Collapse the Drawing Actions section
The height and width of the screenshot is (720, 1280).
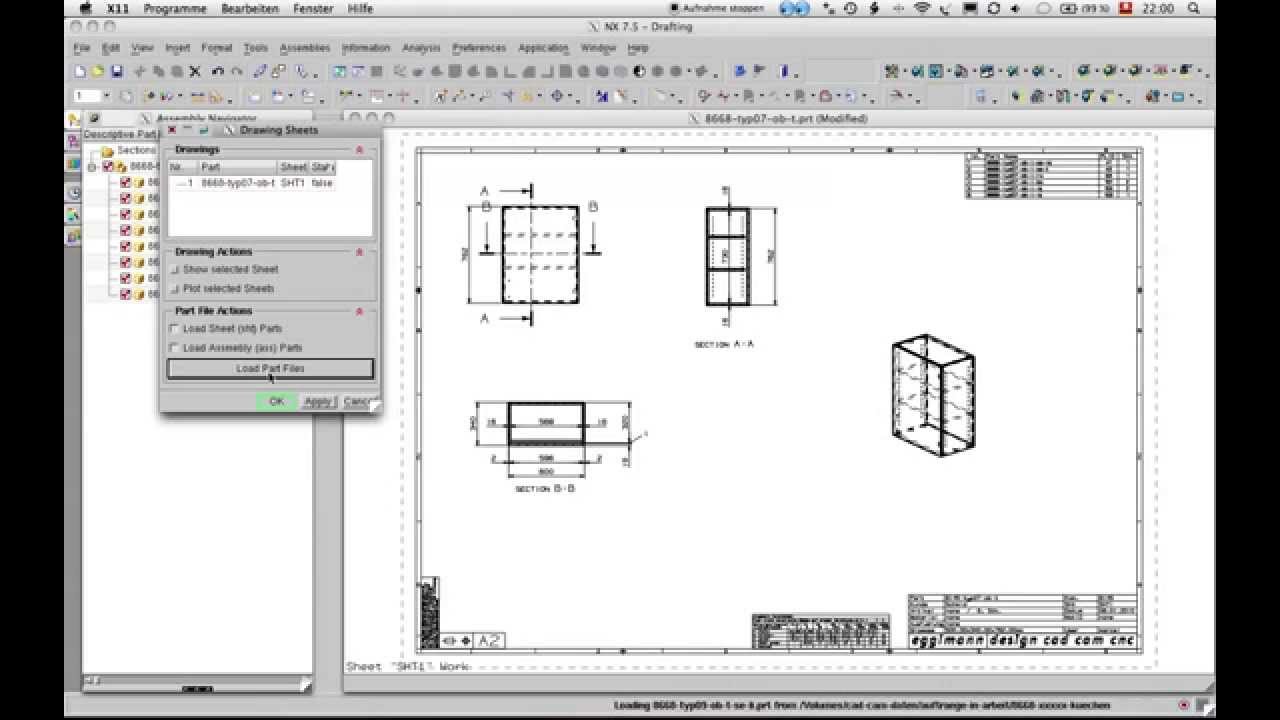(x=359, y=252)
